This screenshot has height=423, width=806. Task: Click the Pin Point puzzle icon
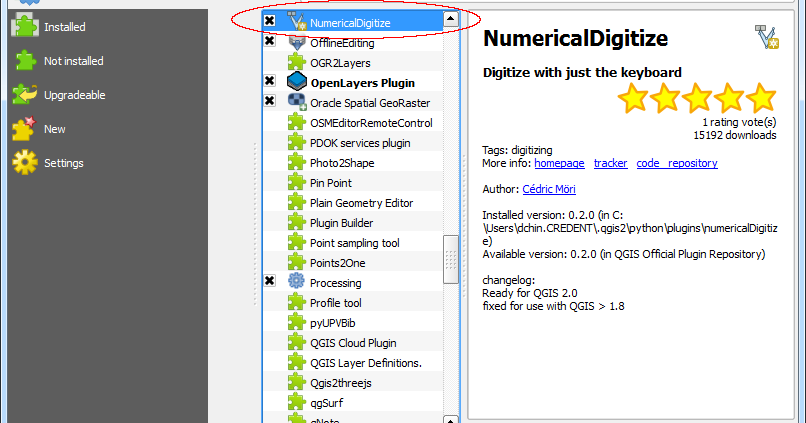click(x=297, y=182)
